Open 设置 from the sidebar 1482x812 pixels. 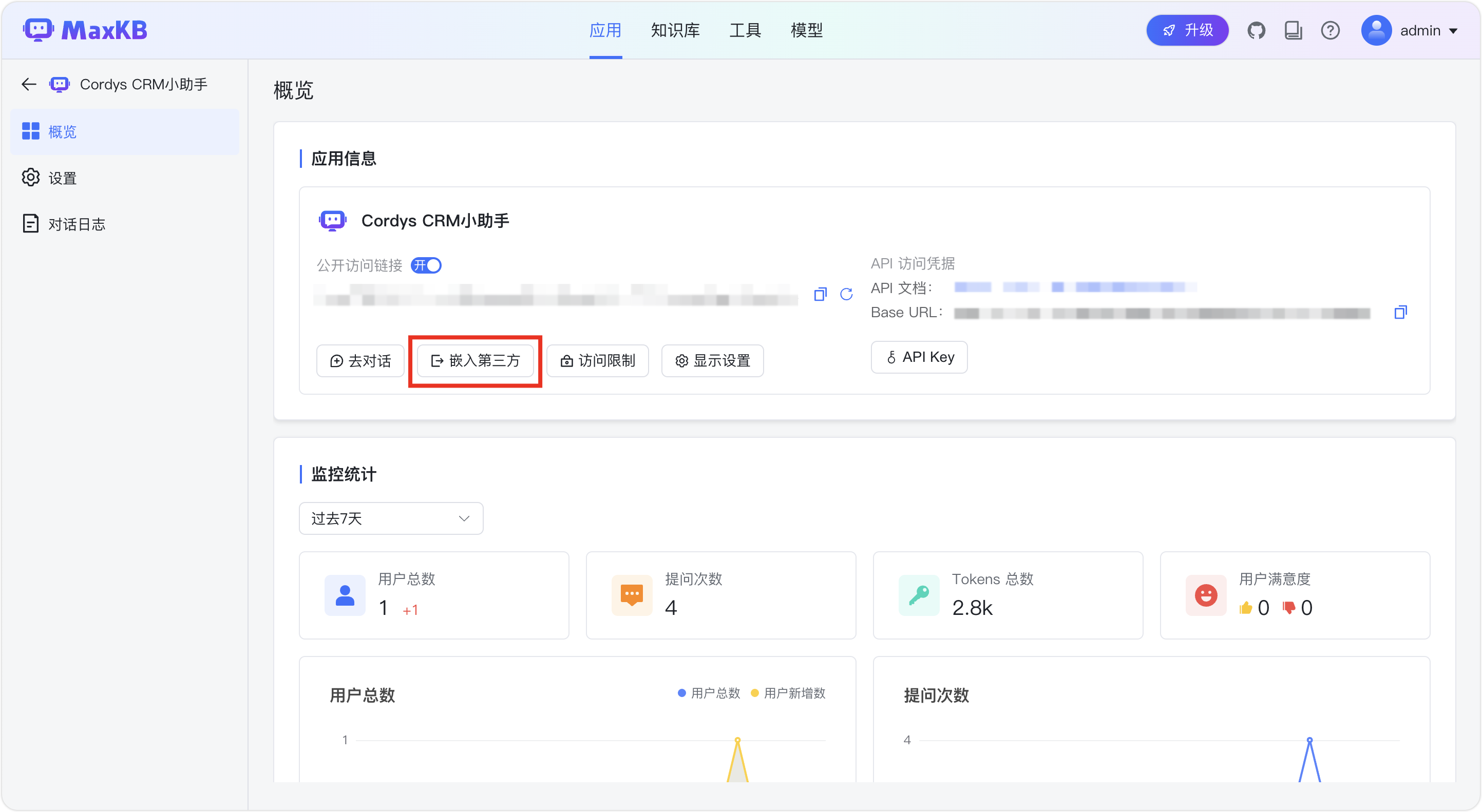point(62,178)
